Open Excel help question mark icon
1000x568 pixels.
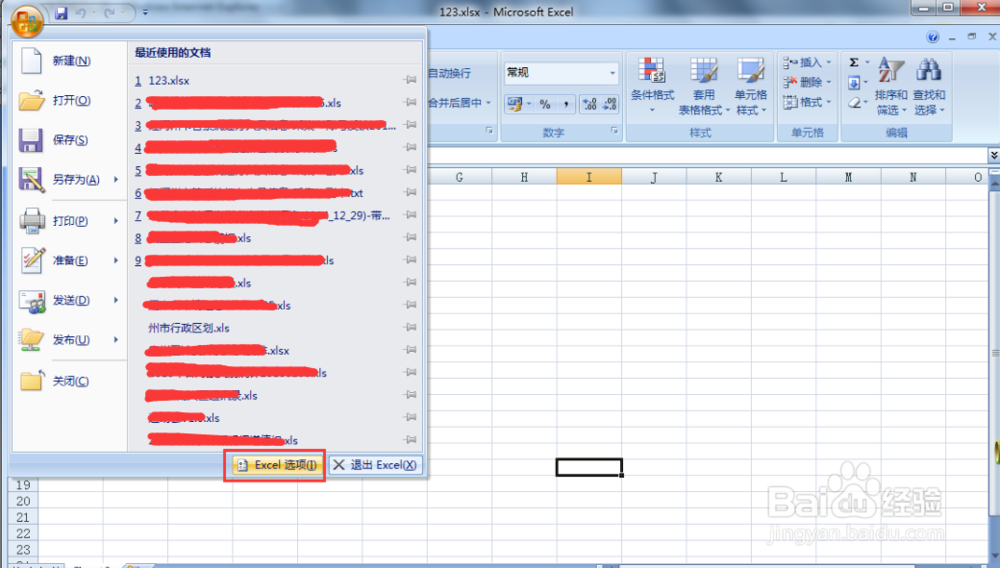click(932, 37)
